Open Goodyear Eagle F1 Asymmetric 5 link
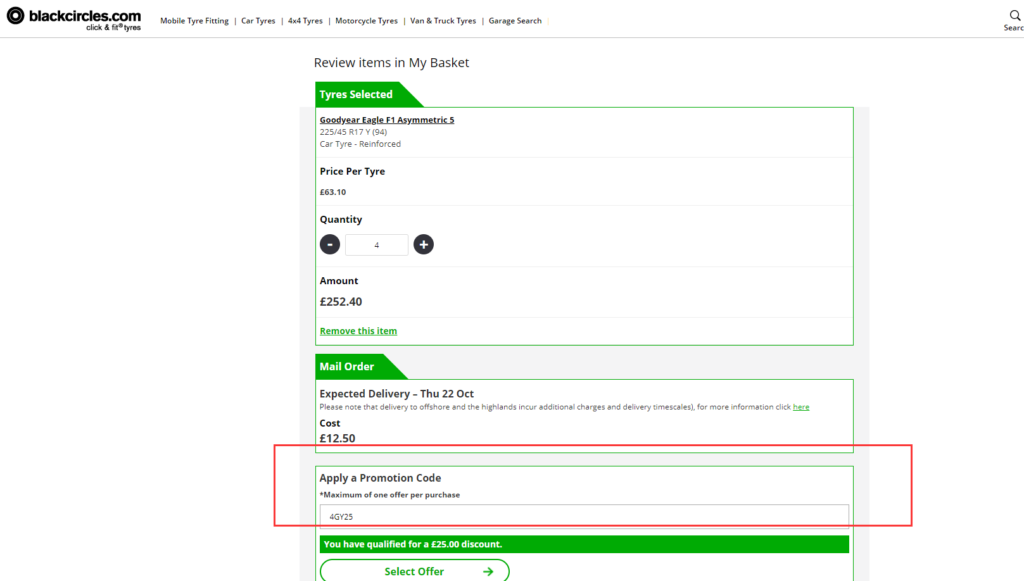This screenshot has height=581, width=1024. coord(387,120)
